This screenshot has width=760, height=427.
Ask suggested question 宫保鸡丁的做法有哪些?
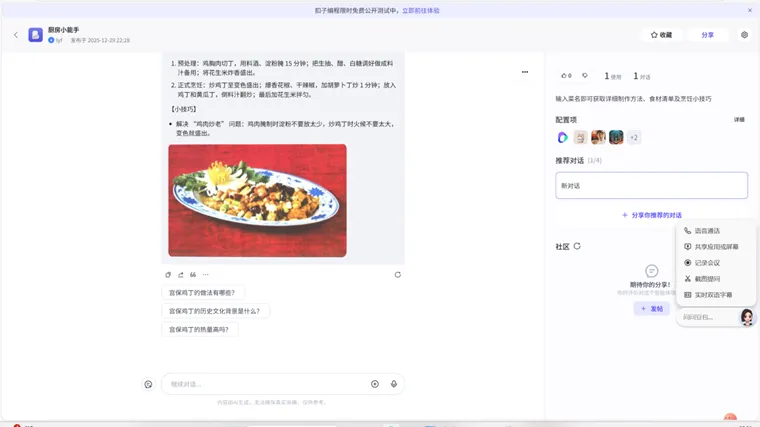(202, 293)
